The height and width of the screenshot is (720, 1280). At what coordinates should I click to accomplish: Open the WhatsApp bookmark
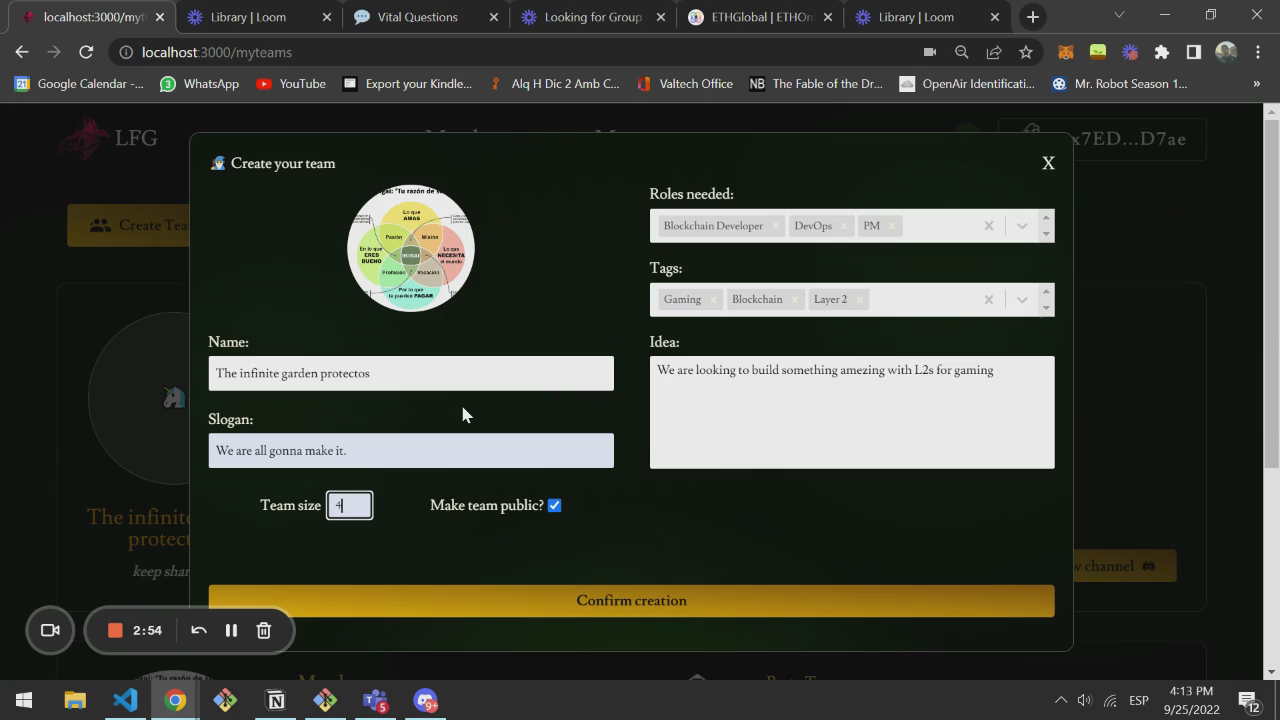200,84
